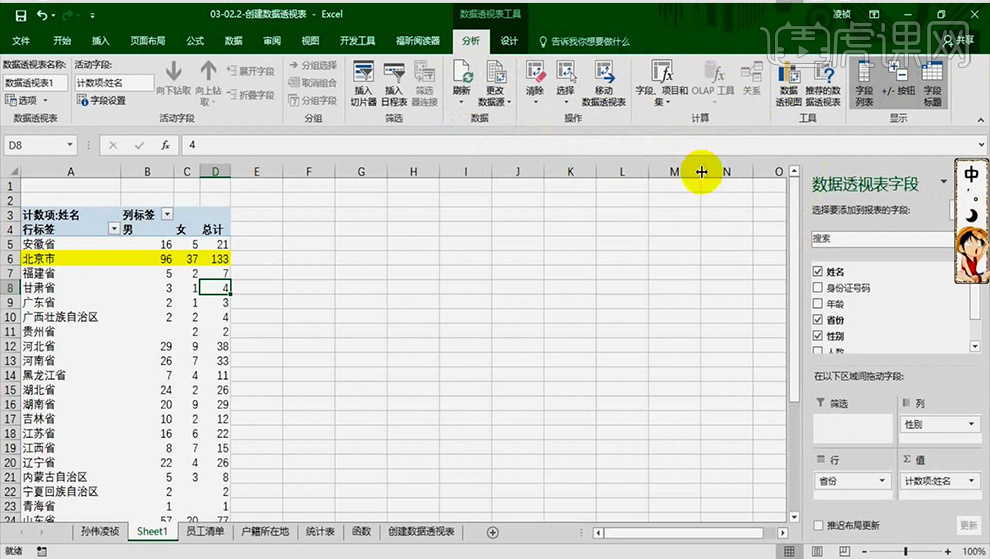The width and height of the screenshot is (990, 559).
Task: Check the 年龄 field checkbox
Action: point(818,303)
